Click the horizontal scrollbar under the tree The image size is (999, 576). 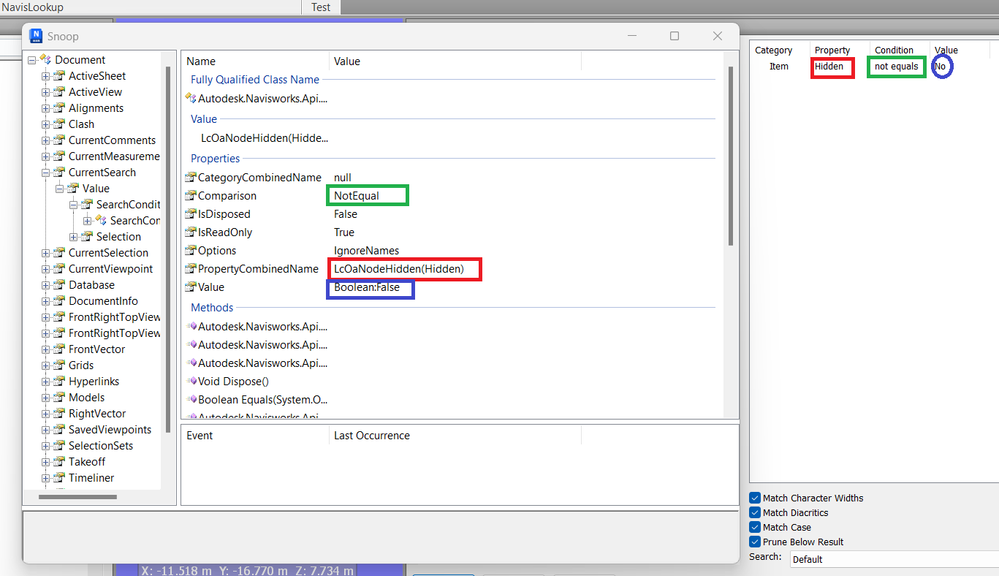click(78, 496)
